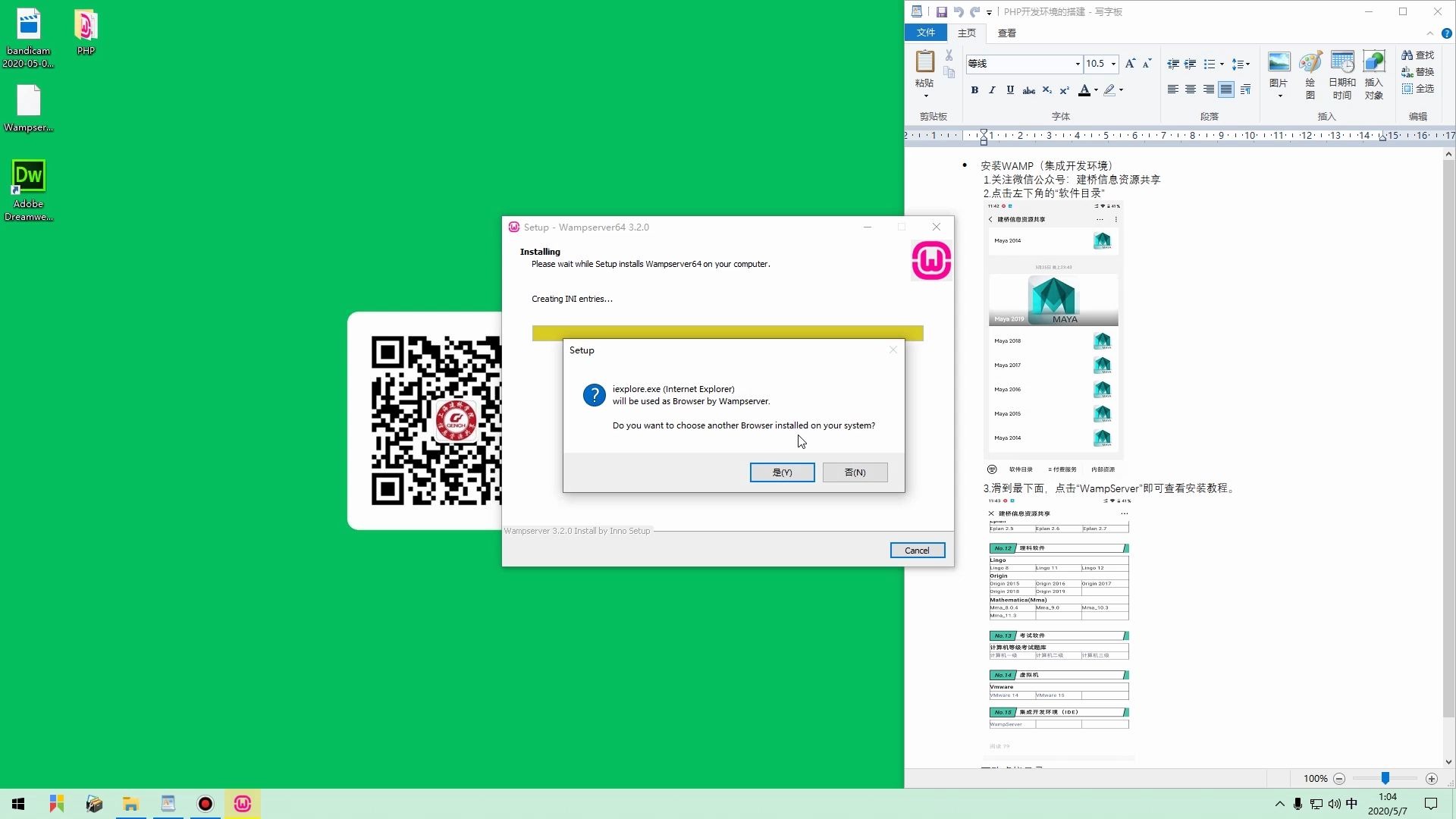The image size is (1456, 819).
Task: Click the 粘贴 paste icon
Action: pyautogui.click(x=924, y=61)
